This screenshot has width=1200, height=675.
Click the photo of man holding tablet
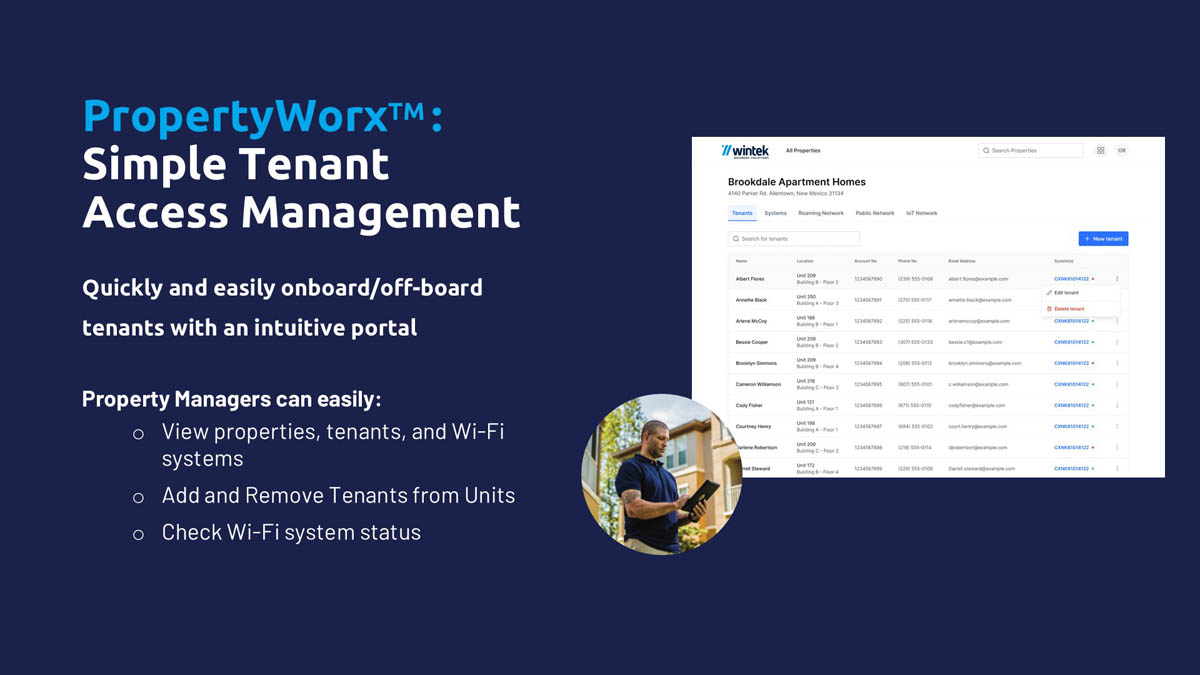[662, 474]
